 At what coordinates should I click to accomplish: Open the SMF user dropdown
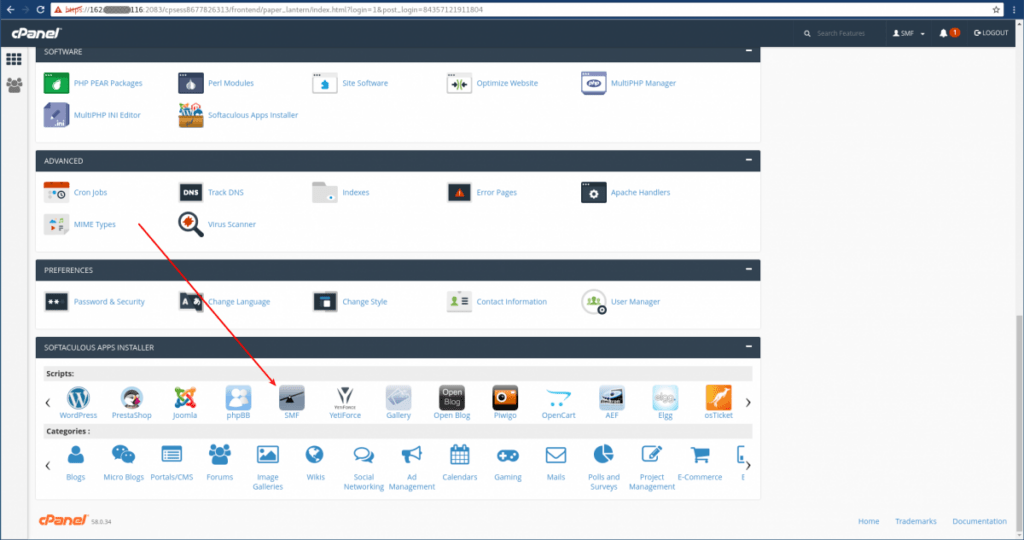click(908, 33)
